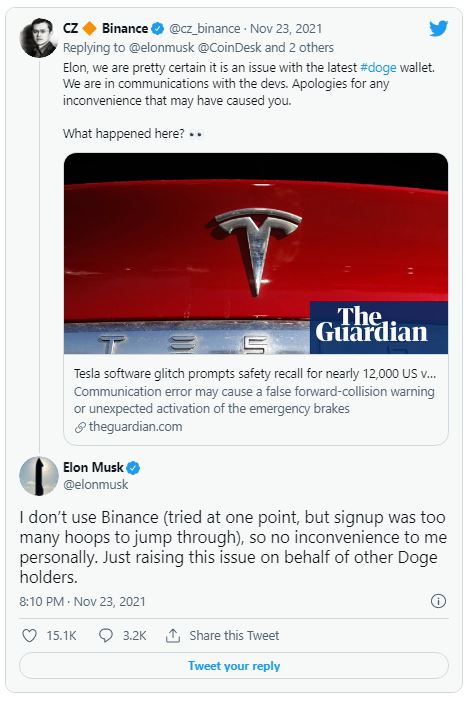Click the 3.2K replies count

[x=135, y=635]
